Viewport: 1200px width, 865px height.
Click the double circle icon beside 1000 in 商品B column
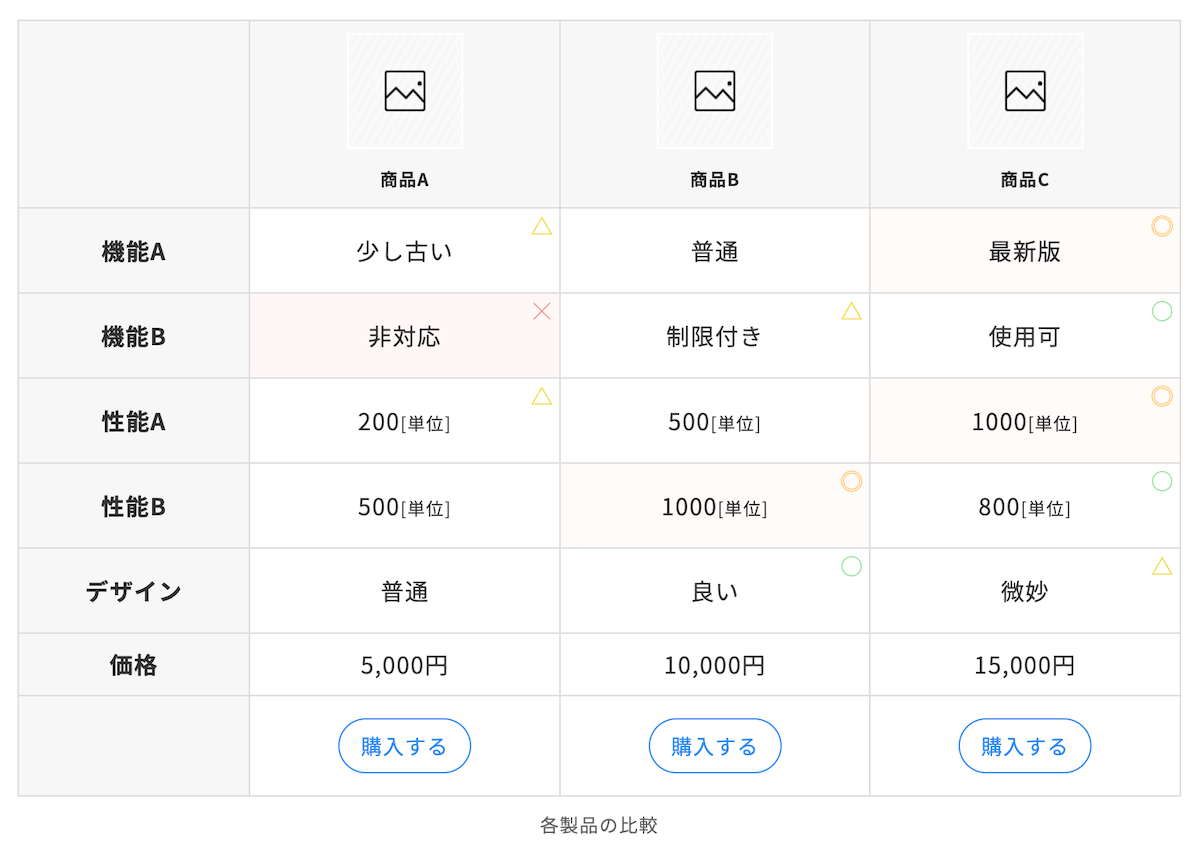point(852,481)
